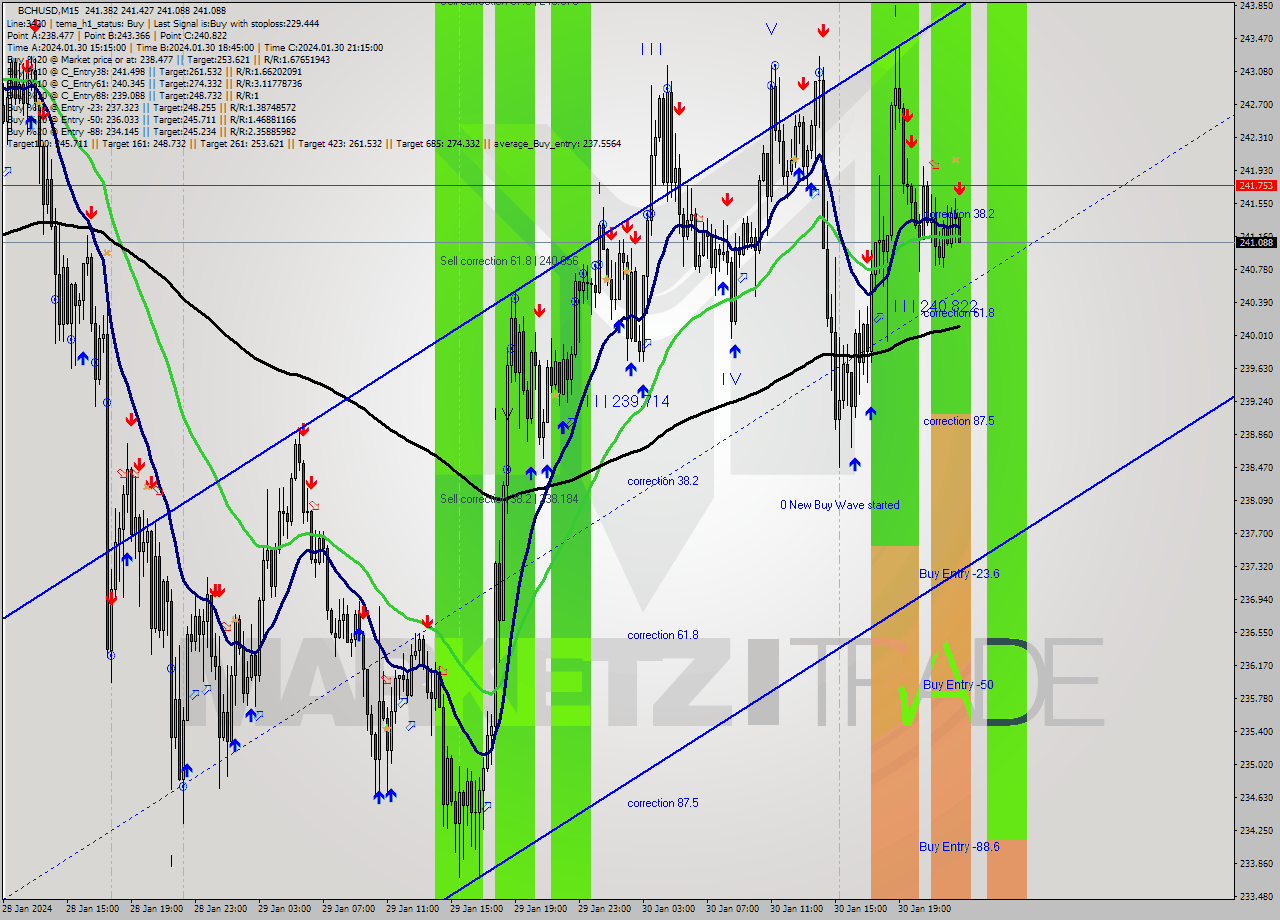Click the 242.310 price axis label
The image size is (1280, 920).
pyautogui.click(x=1256, y=138)
